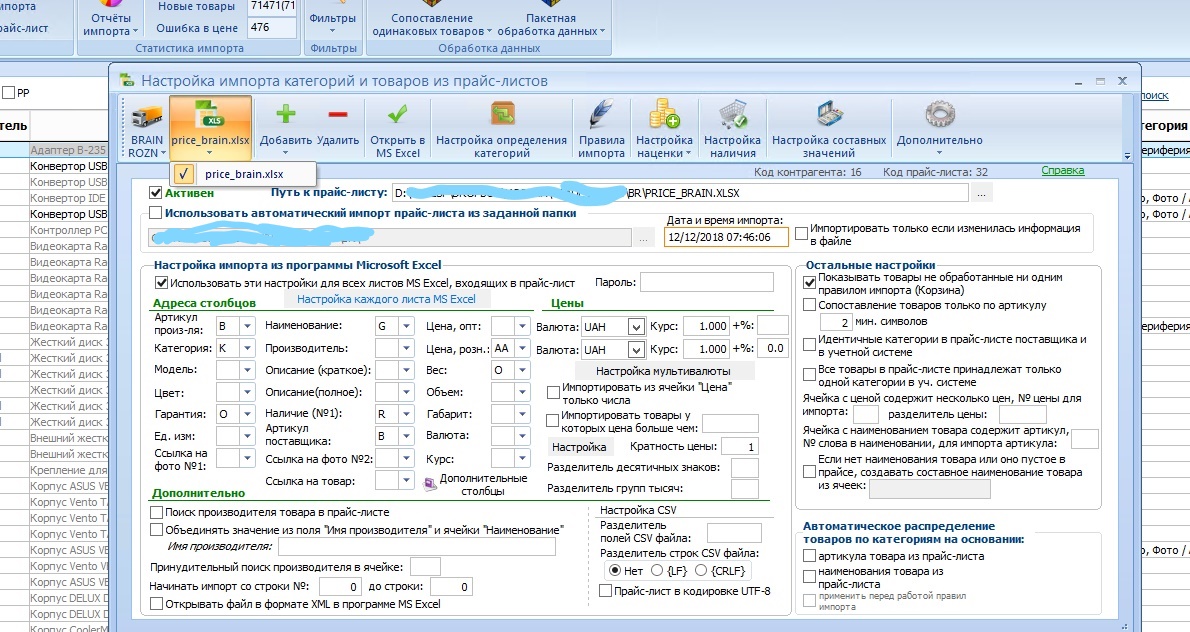Click dialog title bar app icon
1190x632 pixels.
tap(127, 80)
